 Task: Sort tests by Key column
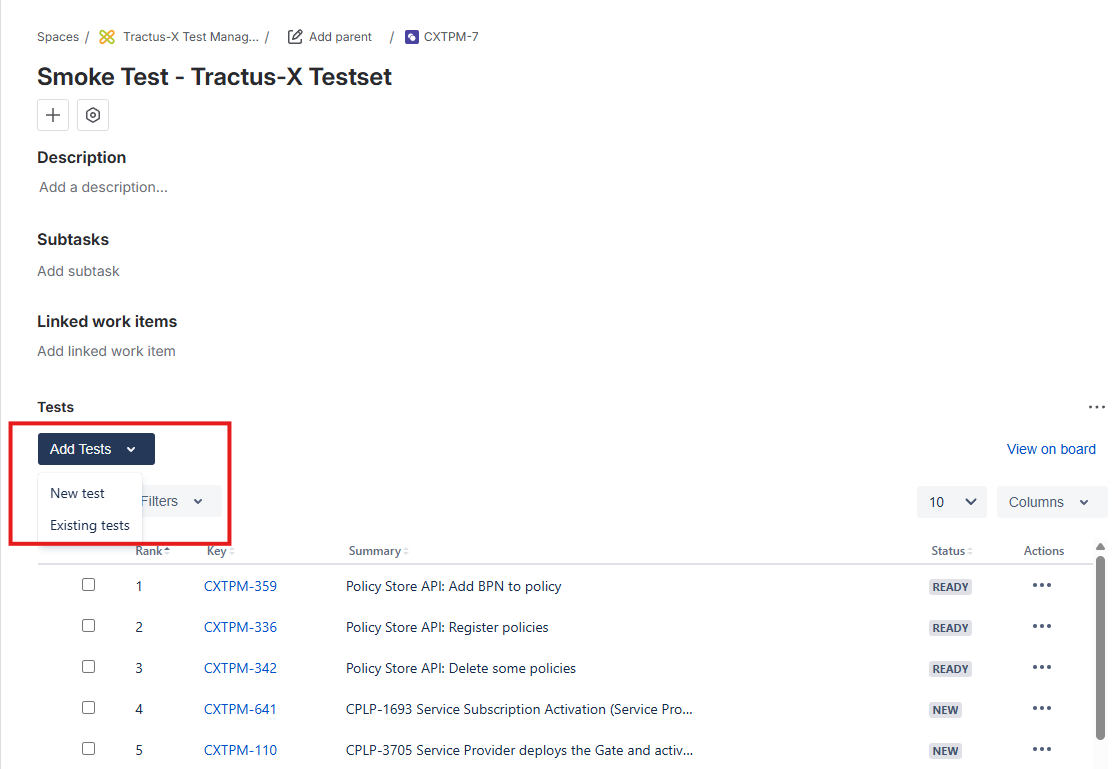(x=221, y=551)
